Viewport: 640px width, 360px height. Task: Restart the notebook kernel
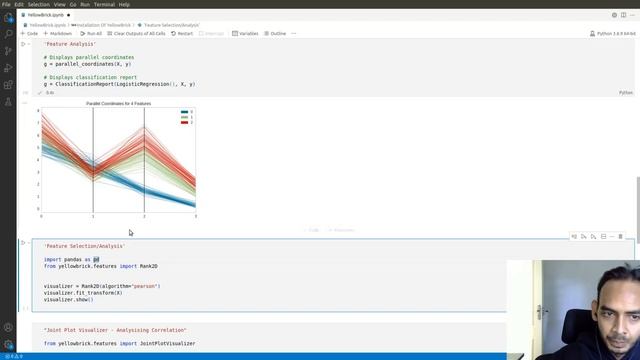click(182, 33)
